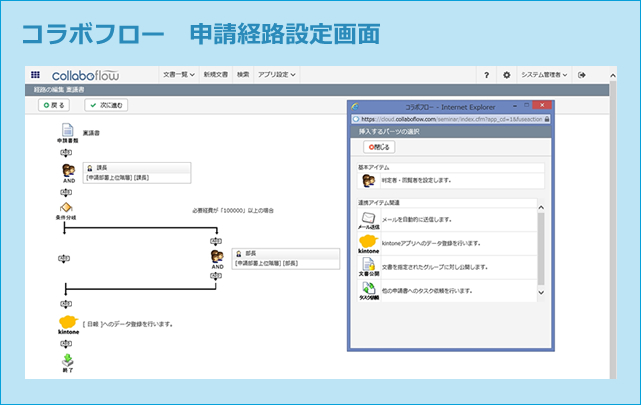
Task: Select the メール送信 part icon
Action: [368, 220]
